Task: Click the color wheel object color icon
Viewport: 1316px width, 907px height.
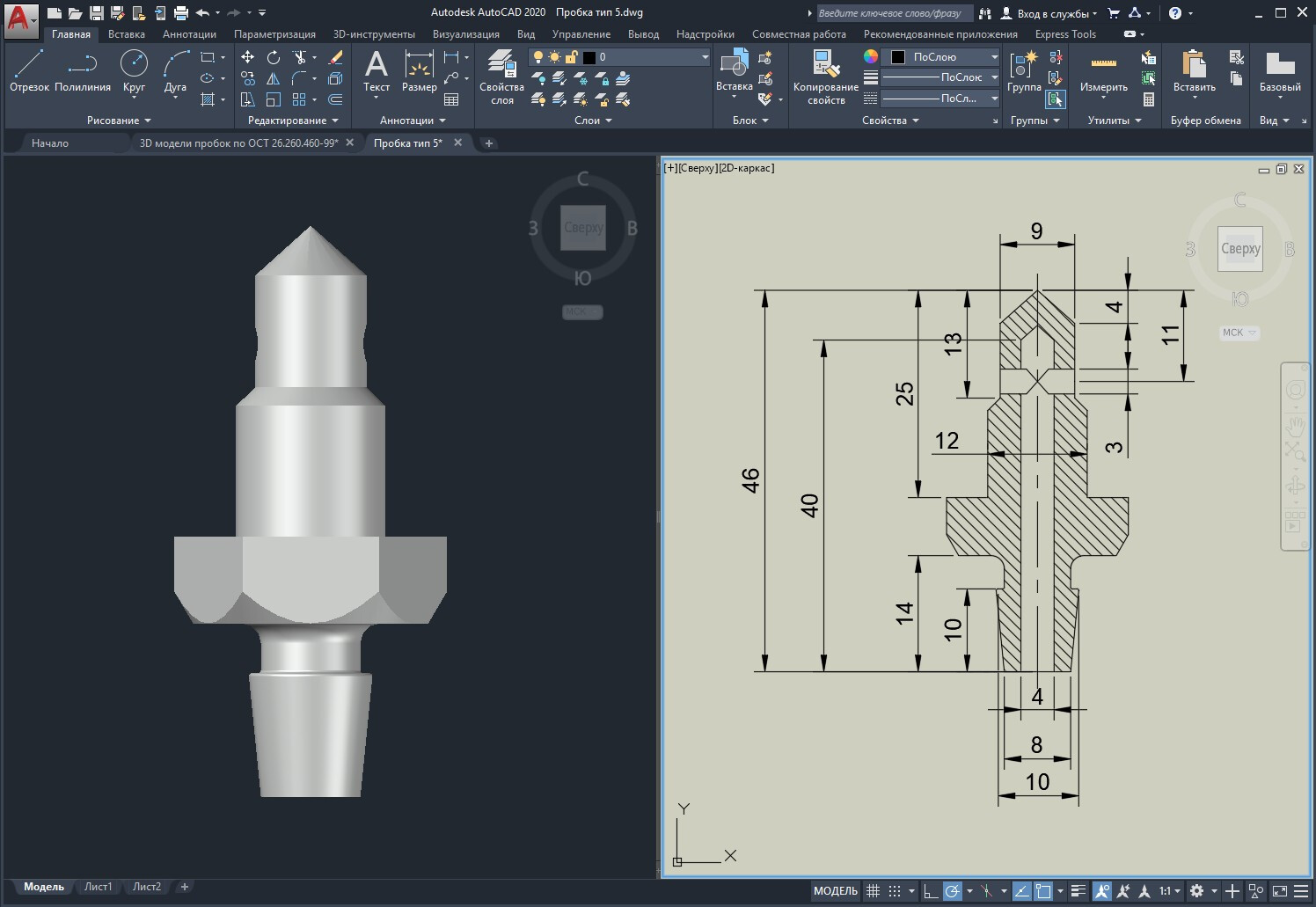Action: [x=871, y=56]
